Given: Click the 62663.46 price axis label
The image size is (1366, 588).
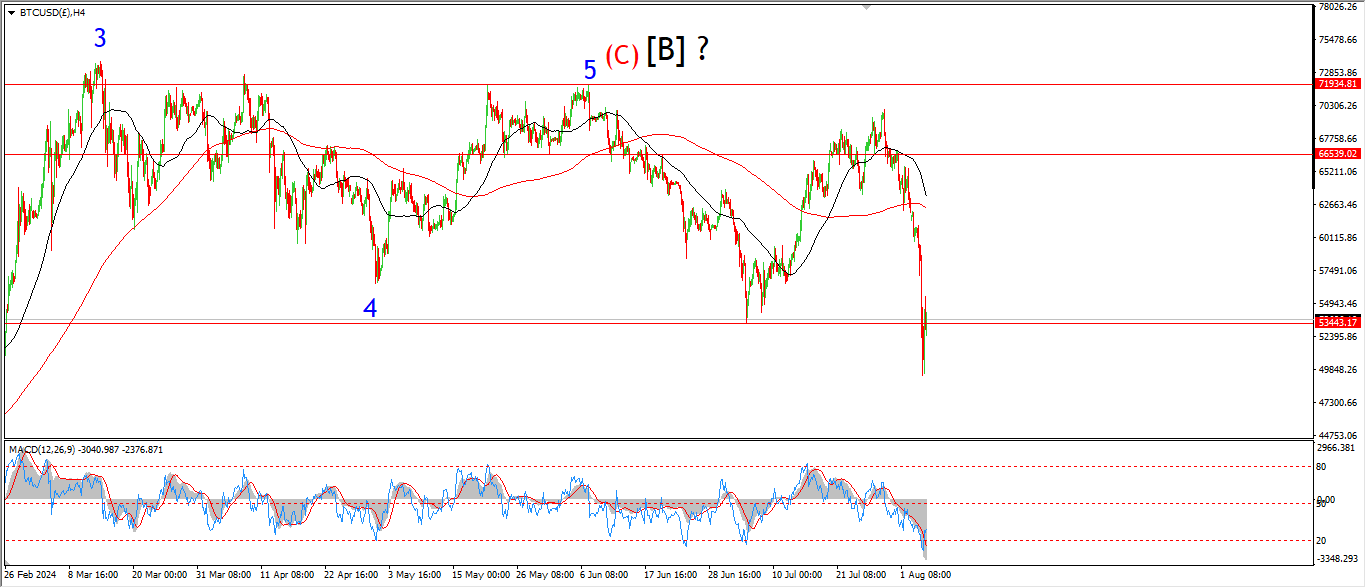Looking at the screenshot, I should tap(1337, 205).
